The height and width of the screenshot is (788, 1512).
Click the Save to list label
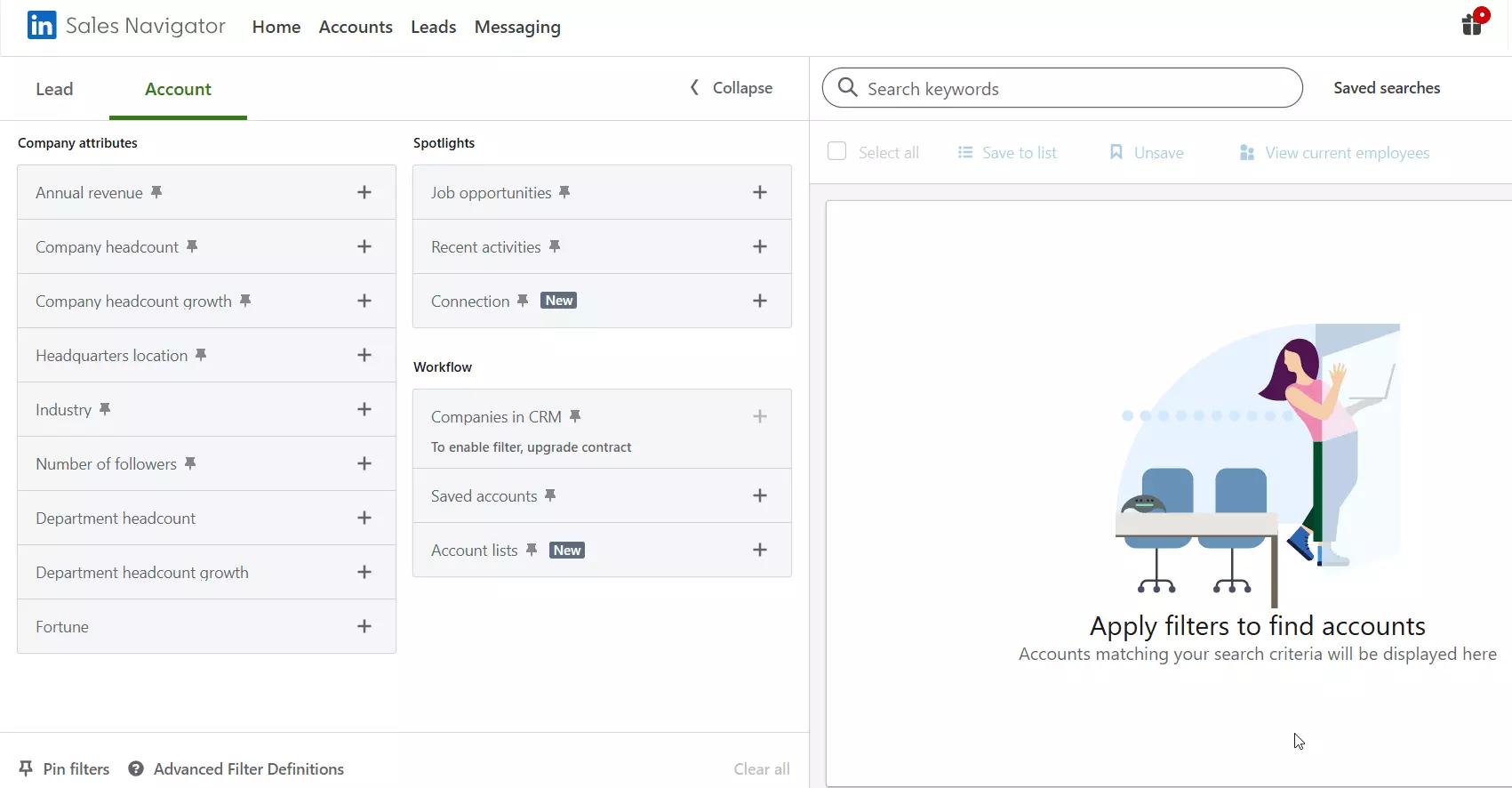(1020, 153)
